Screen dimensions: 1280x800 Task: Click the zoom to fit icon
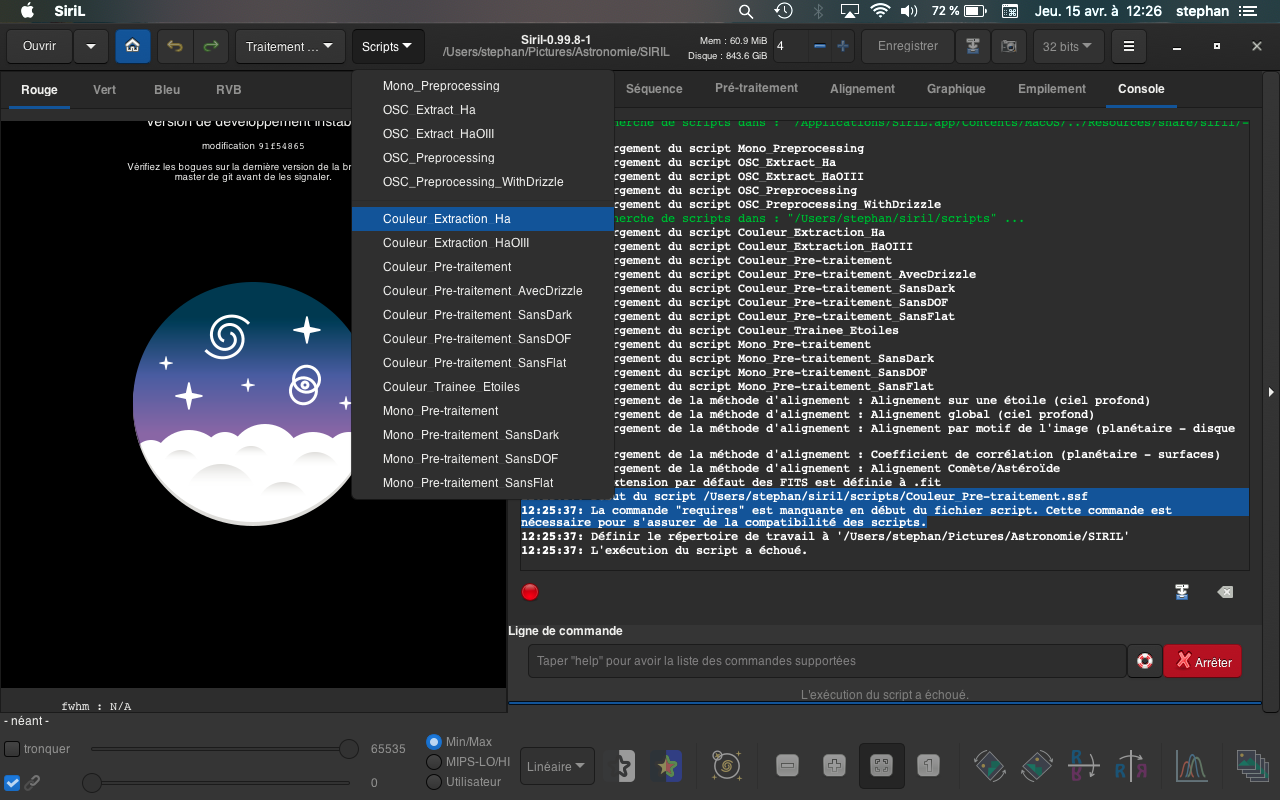coord(881,766)
